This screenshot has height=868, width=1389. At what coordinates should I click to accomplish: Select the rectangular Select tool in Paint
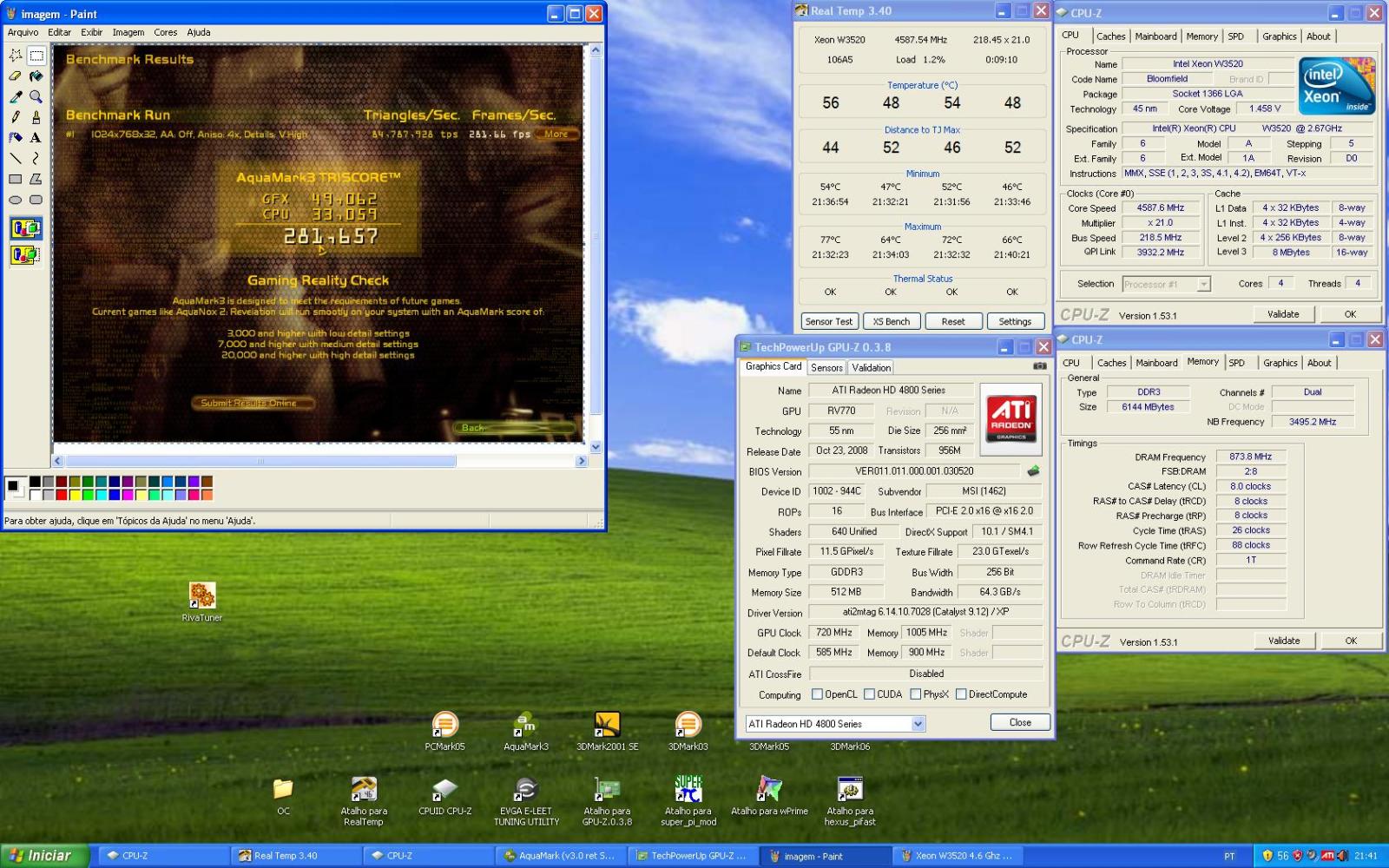[x=36, y=56]
